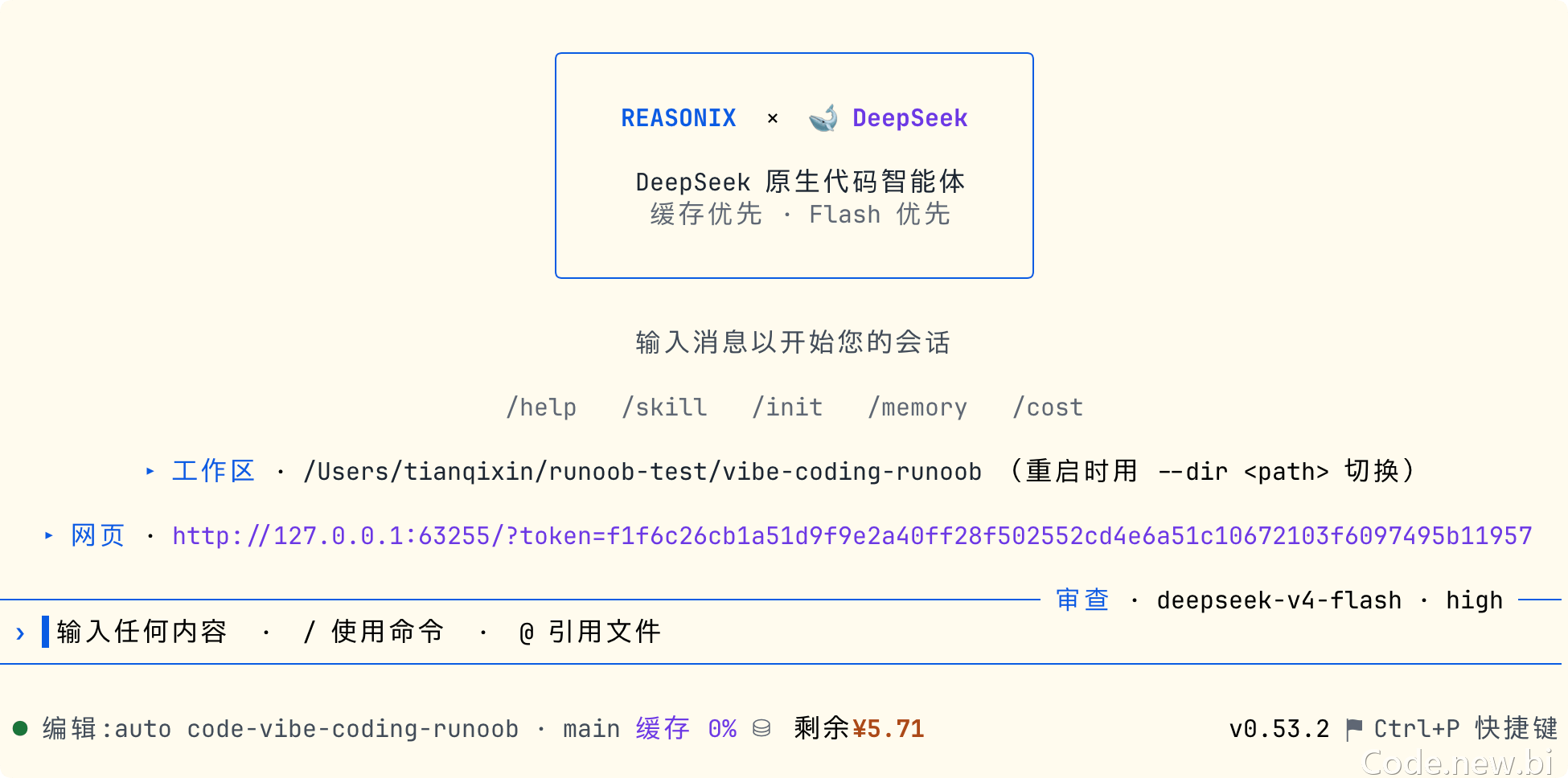Click the DeepSeek whale logo icon

(823, 118)
